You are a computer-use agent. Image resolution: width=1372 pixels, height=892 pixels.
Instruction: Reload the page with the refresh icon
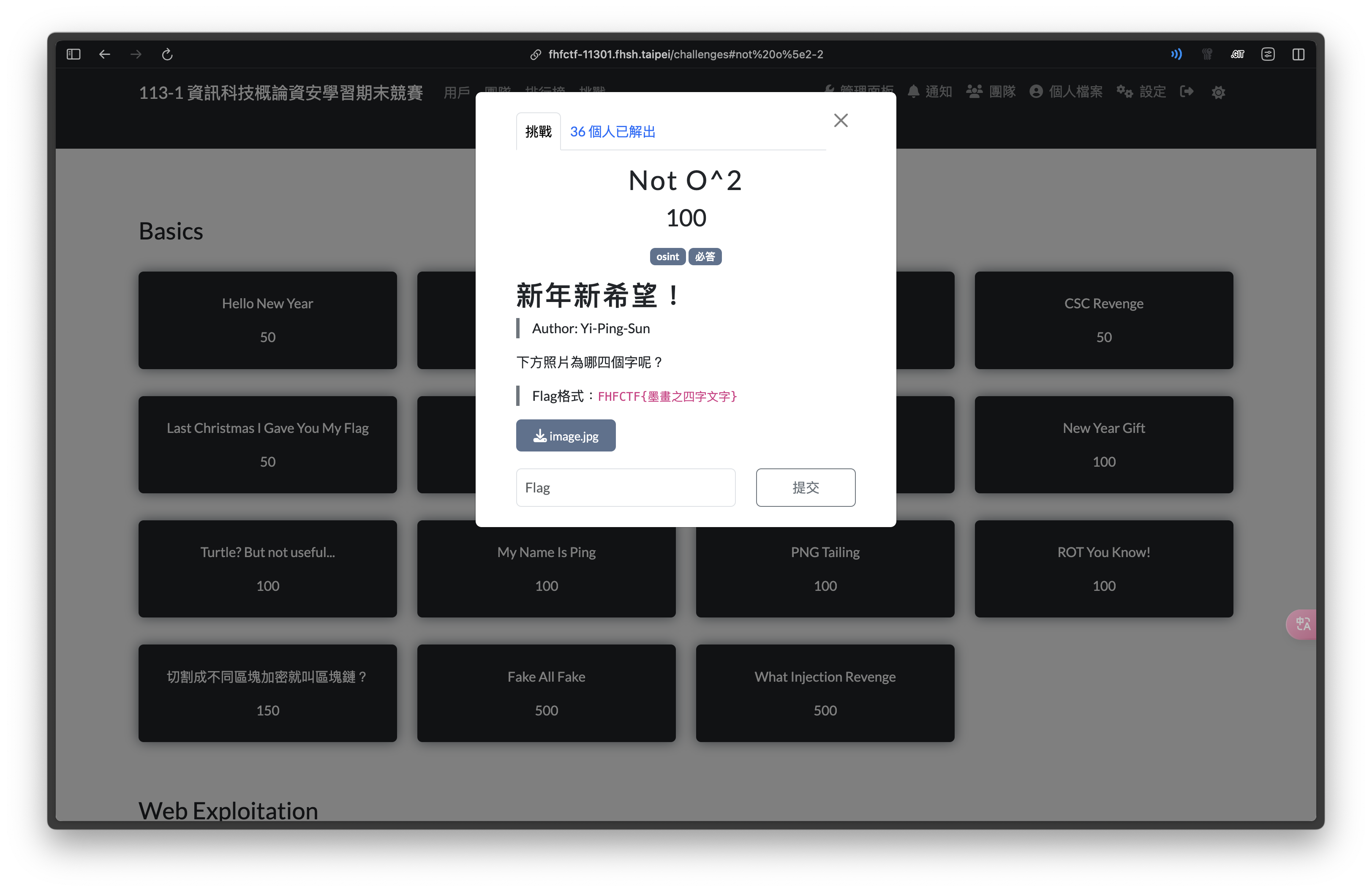point(167,54)
